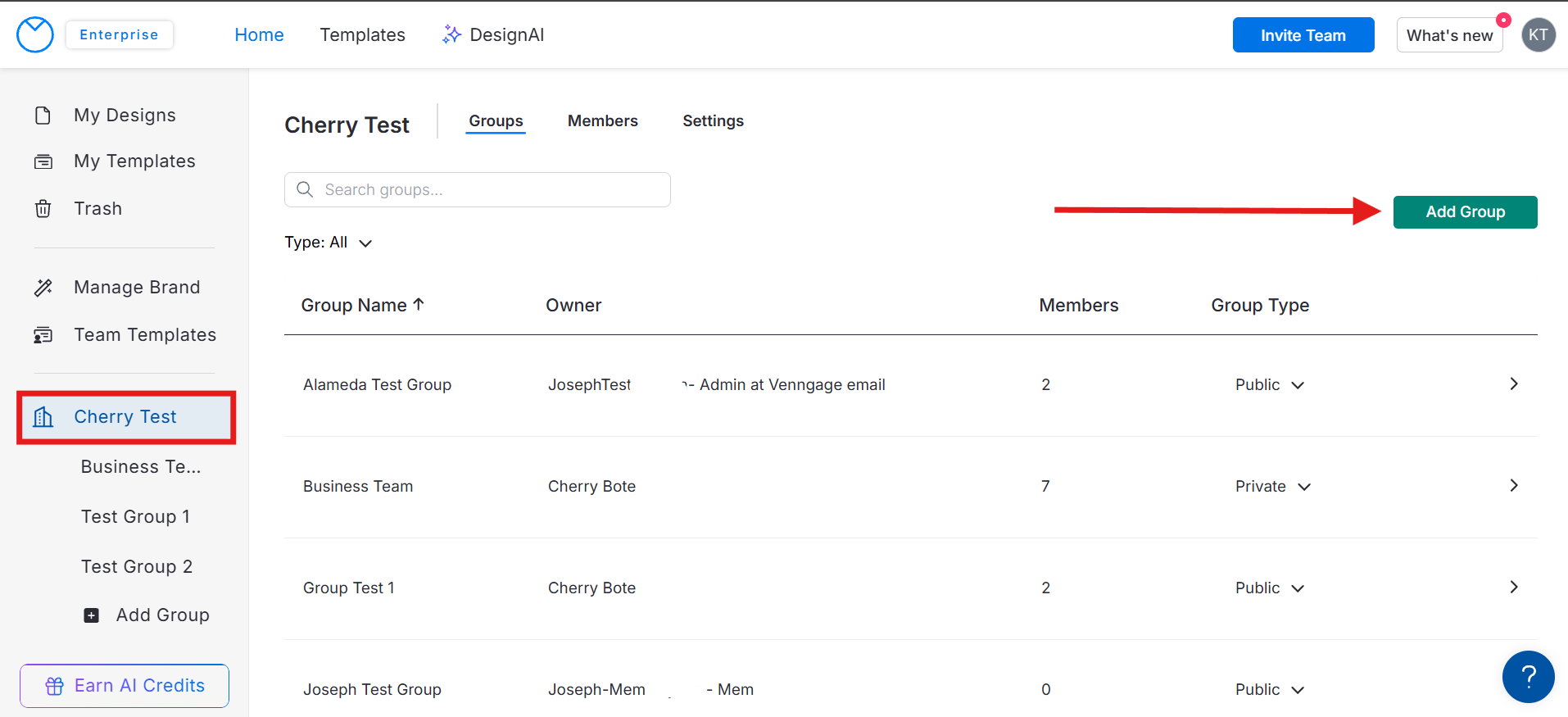Click the Cherry Test building icon
Image resolution: width=1568 pixels, height=717 pixels.
pyautogui.click(x=43, y=417)
